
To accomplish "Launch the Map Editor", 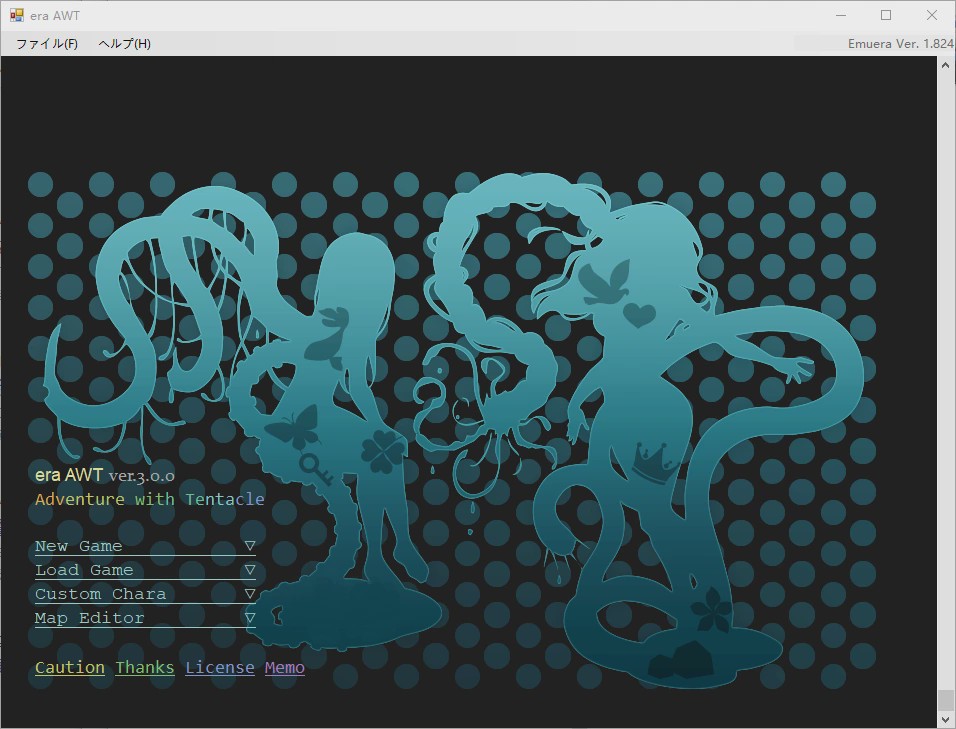I will point(90,618).
